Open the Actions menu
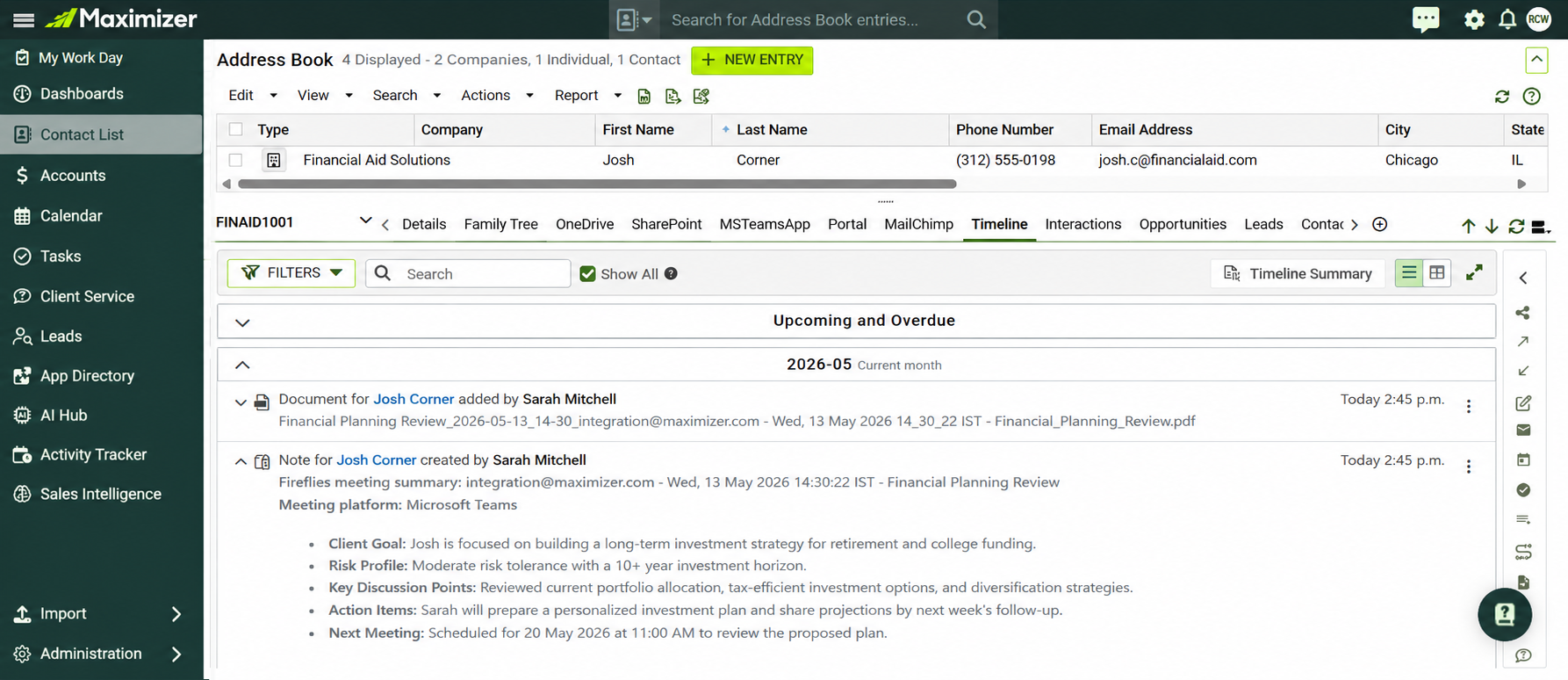The width and height of the screenshot is (1568, 680). (x=497, y=96)
